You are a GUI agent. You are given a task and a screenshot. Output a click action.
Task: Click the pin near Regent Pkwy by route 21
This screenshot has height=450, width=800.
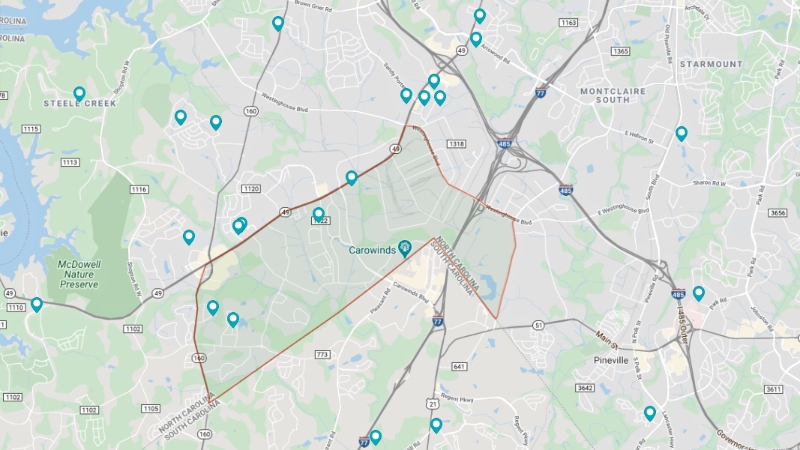(x=436, y=425)
